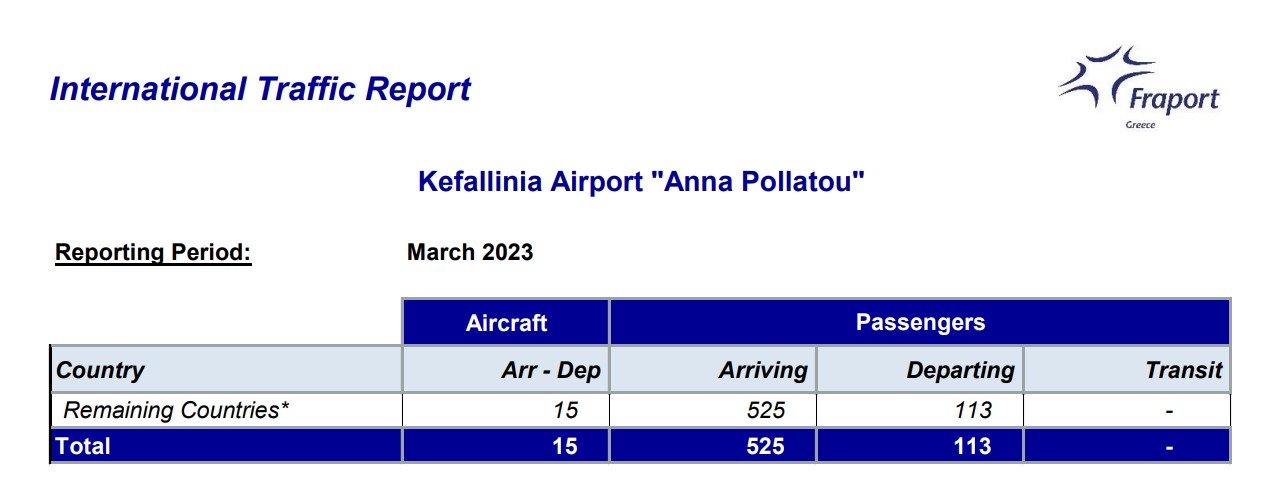The width and height of the screenshot is (1268, 490).
Task: Select the March 2023 date text
Action: click(x=470, y=252)
